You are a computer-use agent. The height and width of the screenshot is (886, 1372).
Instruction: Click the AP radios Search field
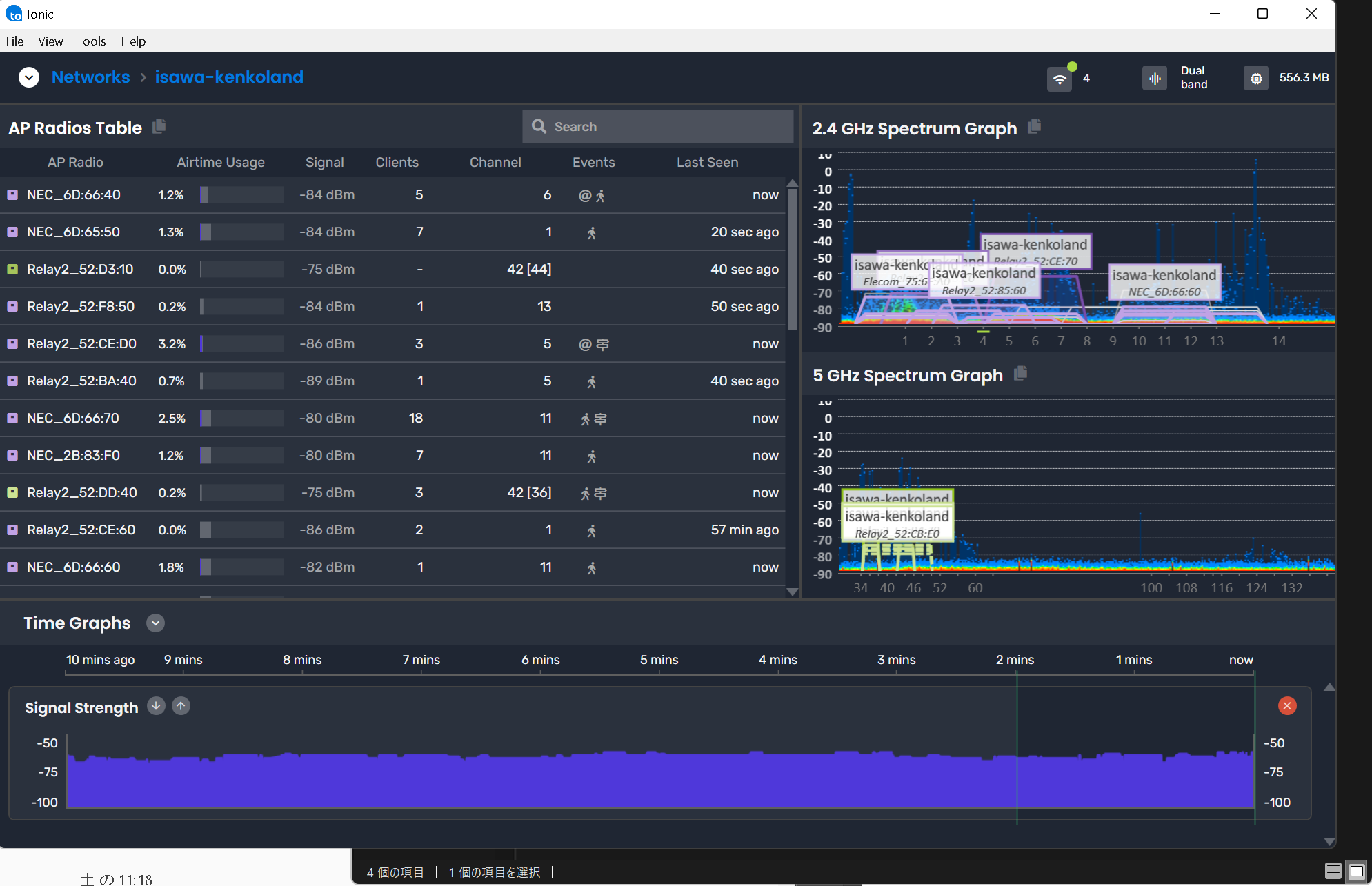click(x=659, y=127)
